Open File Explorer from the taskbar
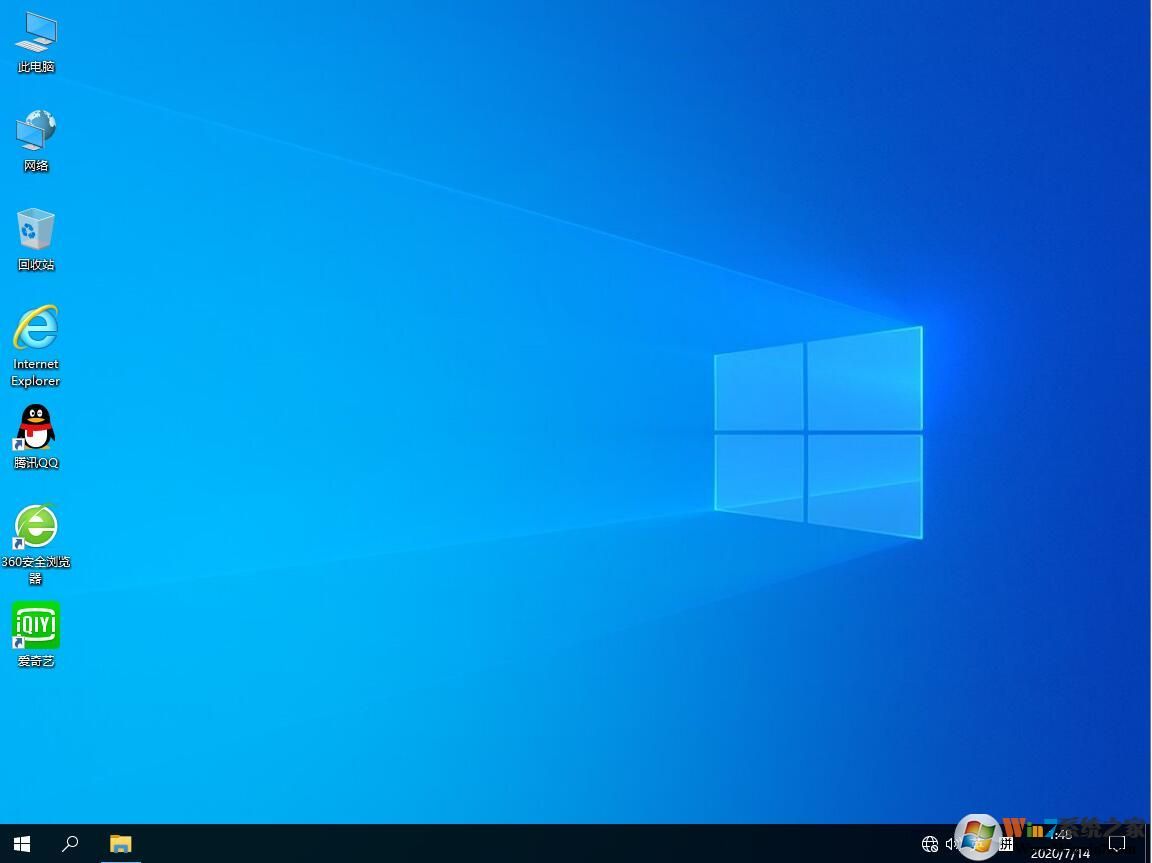Viewport: 1152px width, 863px height. tap(121, 843)
